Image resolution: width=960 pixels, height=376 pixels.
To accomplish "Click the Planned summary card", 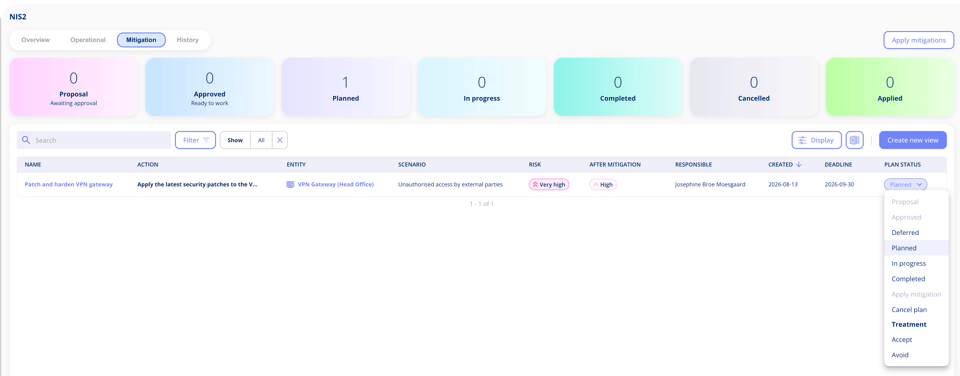I will click(x=345, y=87).
